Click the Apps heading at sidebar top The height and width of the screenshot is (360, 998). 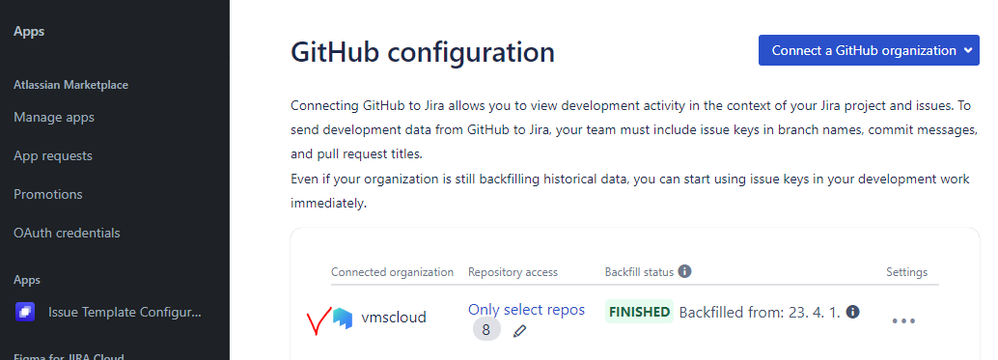pyautogui.click(x=29, y=31)
